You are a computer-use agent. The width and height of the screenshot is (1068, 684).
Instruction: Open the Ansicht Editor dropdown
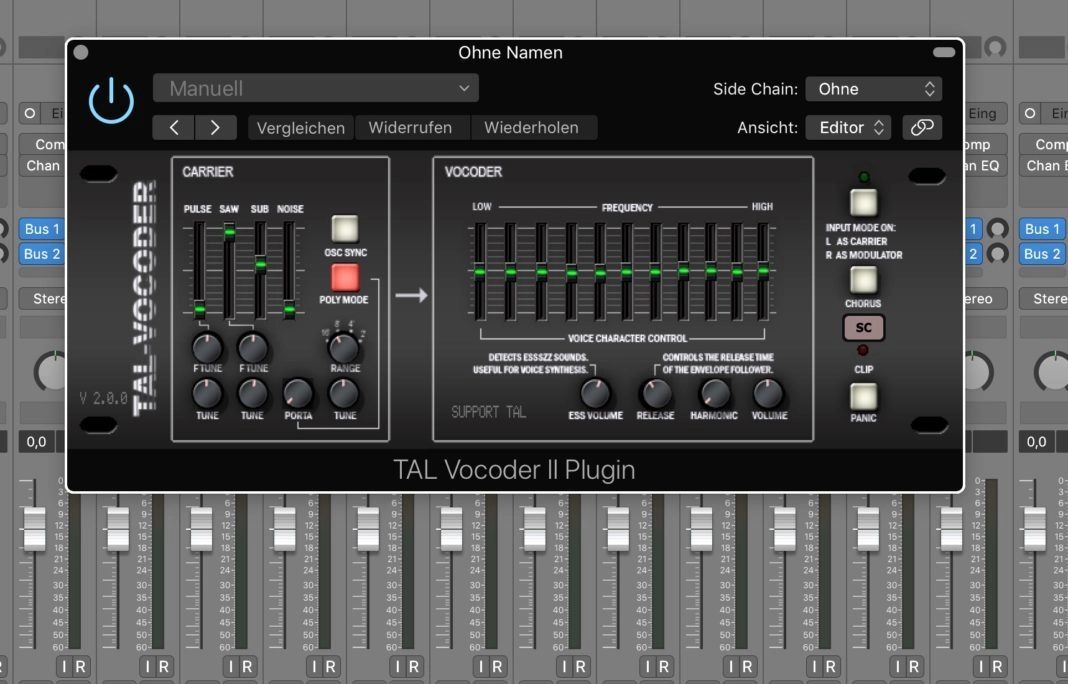pos(848,127)
